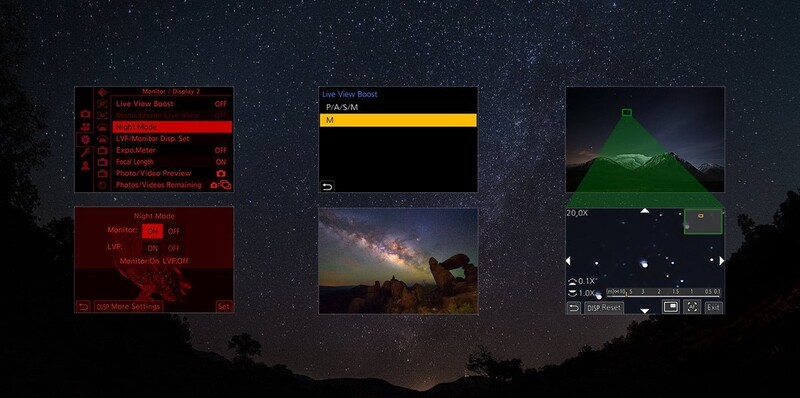This screenshot has width=800, height=398.
Task: Tap the DISP.Reset button
Action: click(604, 308)
